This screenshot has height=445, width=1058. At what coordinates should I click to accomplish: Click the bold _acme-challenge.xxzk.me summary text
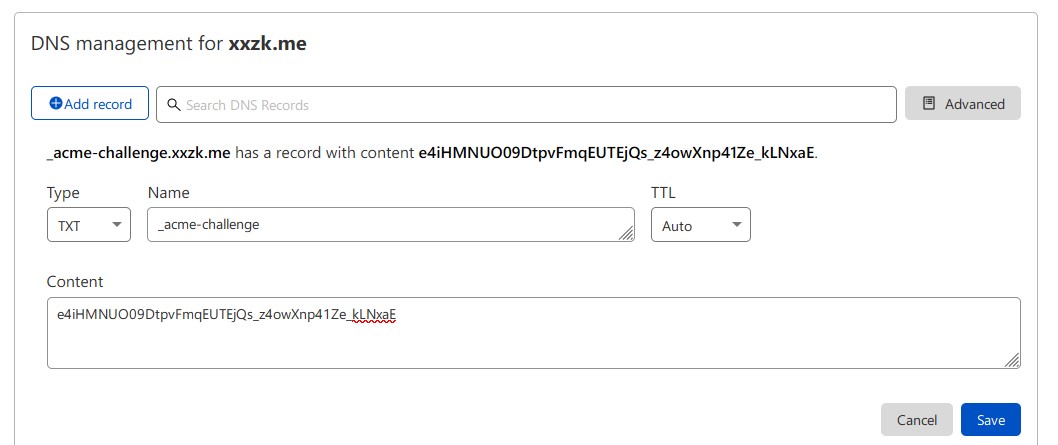pyautogui.click(x=138, y=153)
